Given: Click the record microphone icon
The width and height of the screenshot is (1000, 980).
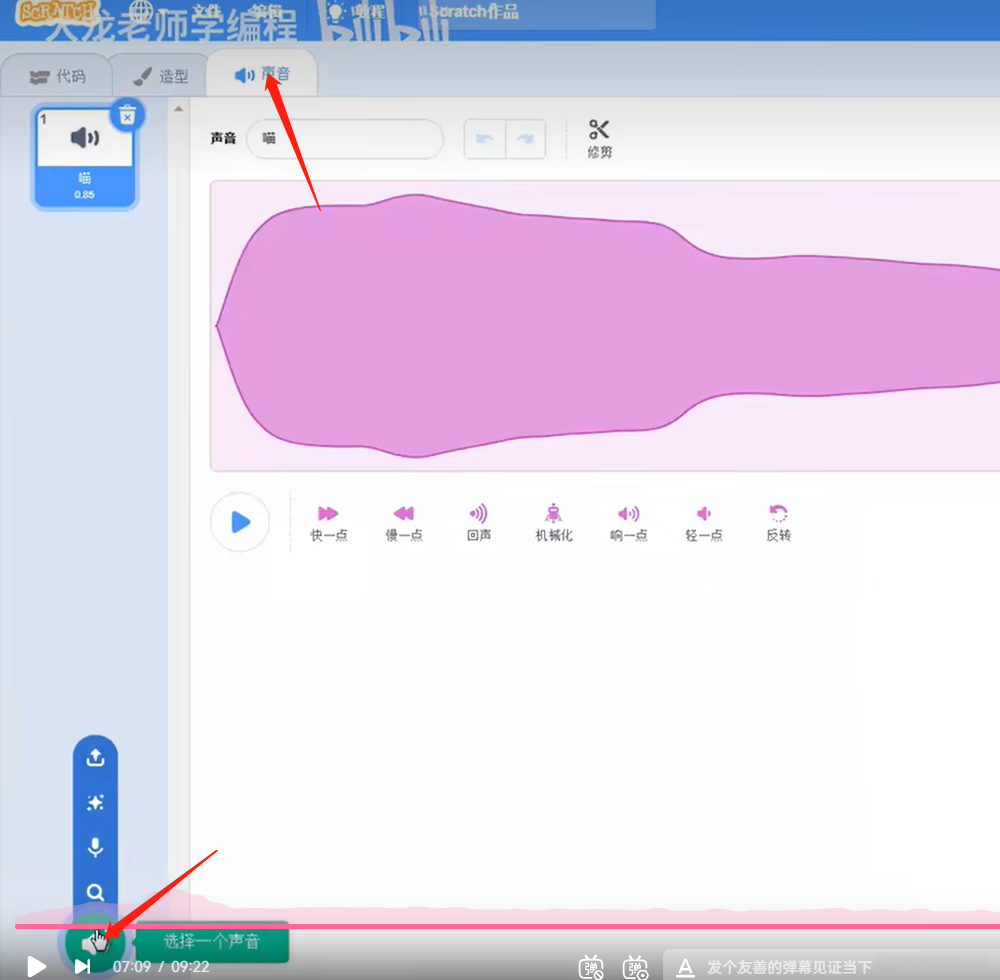Looking at the screenshot, I should coord(95,847).
